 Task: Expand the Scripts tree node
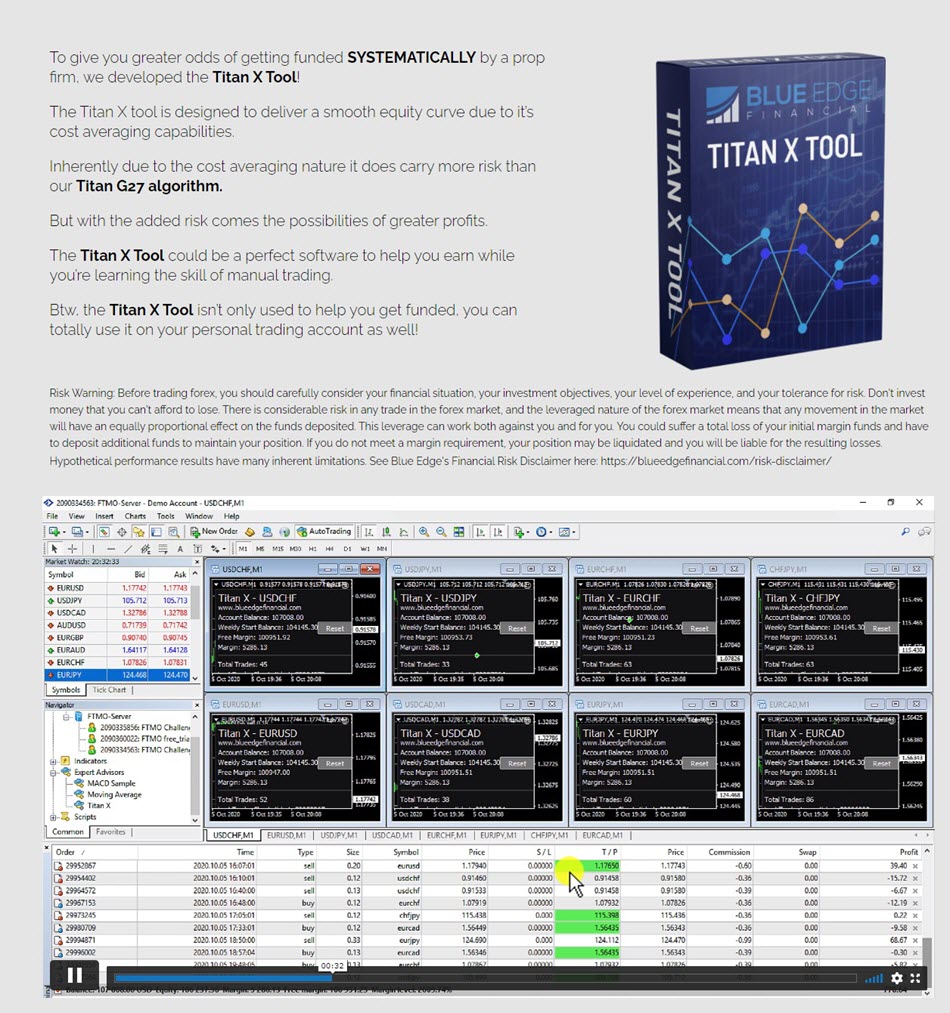click(53, 817)
